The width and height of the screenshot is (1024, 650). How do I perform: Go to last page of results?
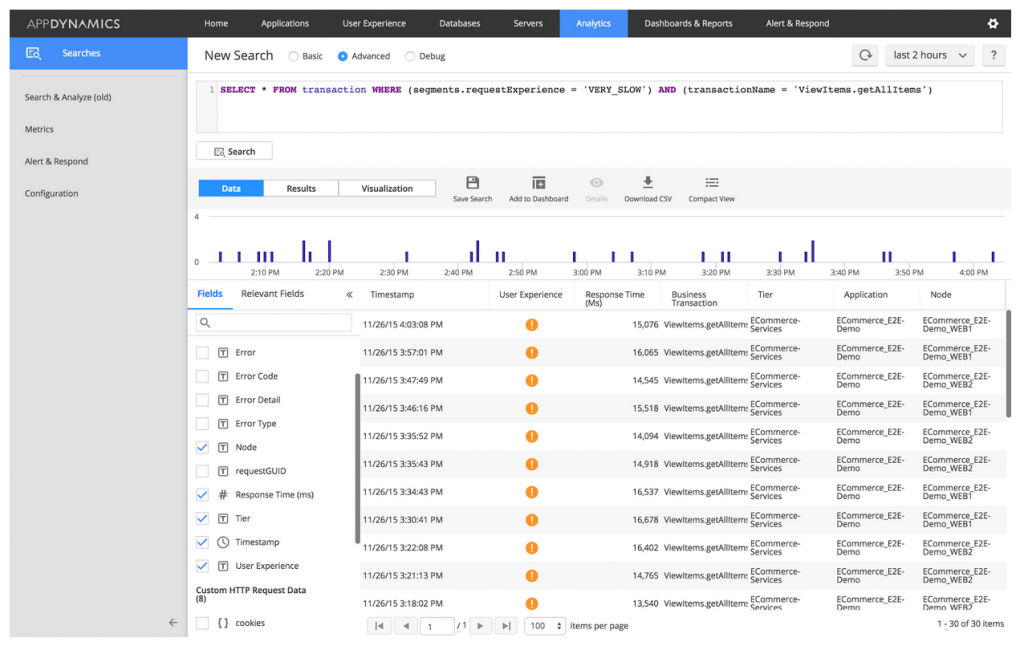click(x=506, y=626)
